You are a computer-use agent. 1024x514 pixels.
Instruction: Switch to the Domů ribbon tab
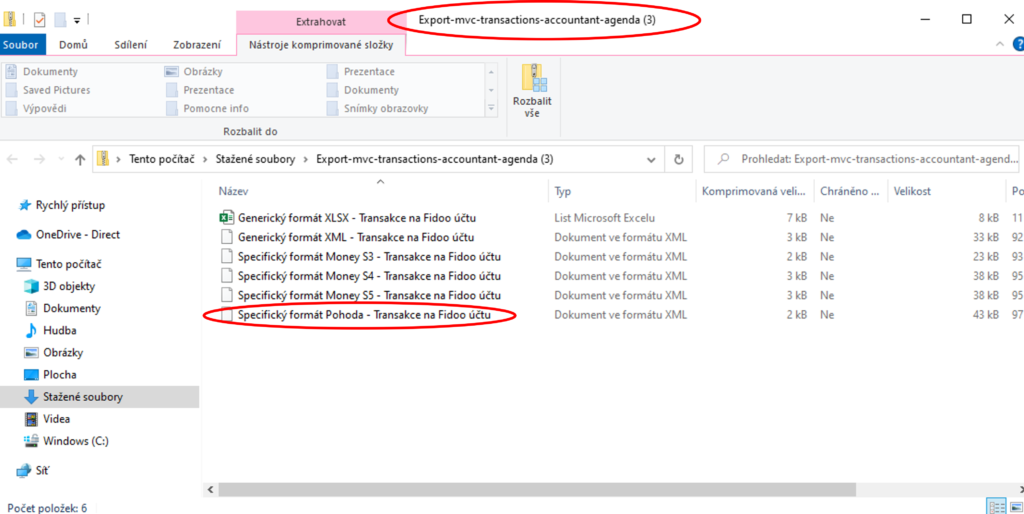click(74, 44)
